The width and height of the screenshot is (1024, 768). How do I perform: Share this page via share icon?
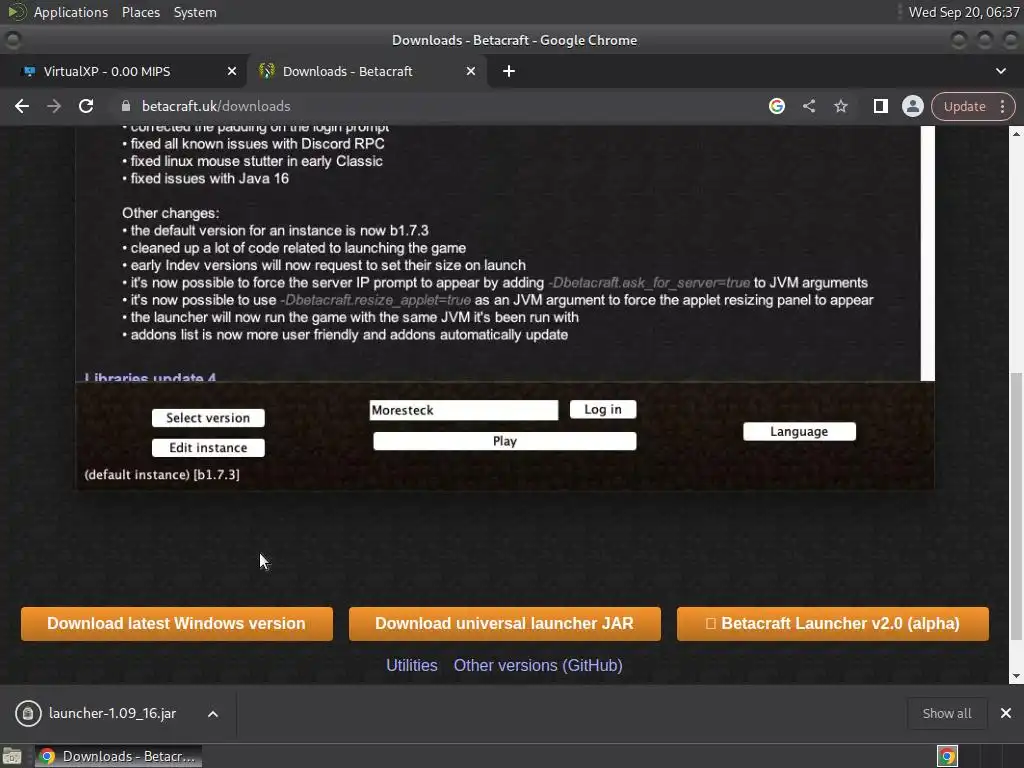point(809,106)
